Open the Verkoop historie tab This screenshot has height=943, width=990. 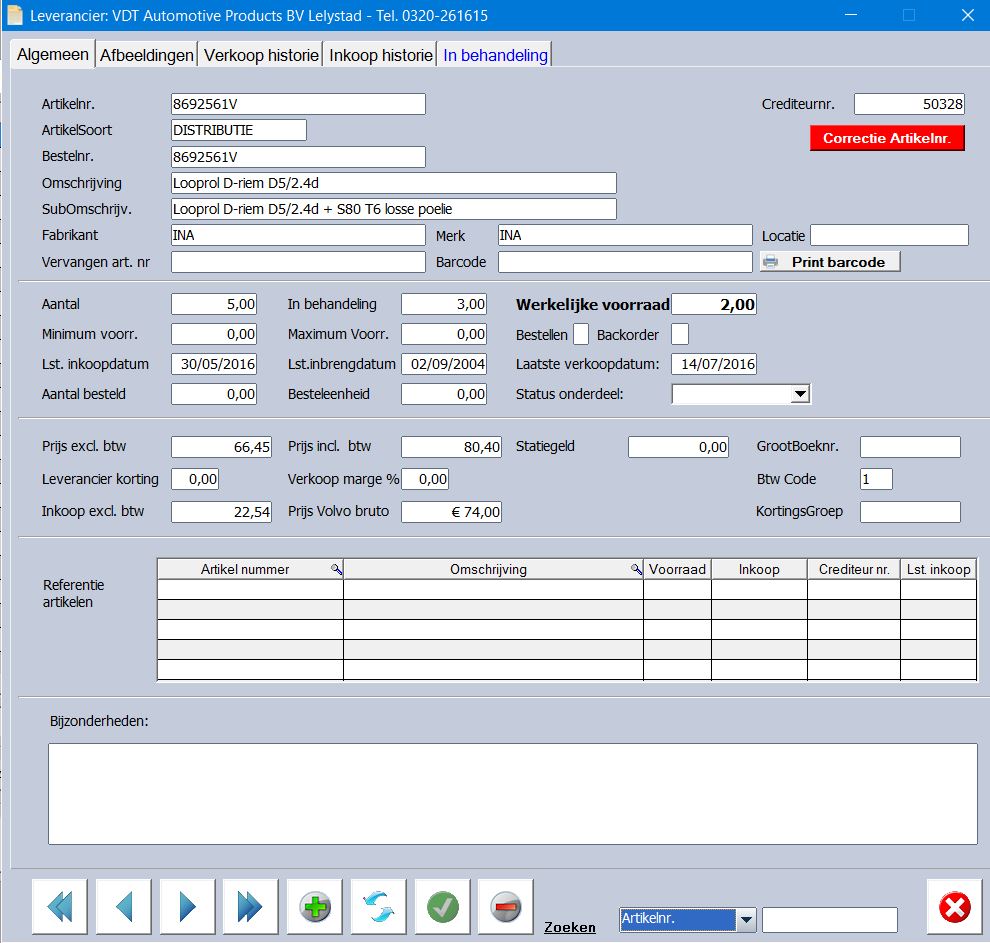click(261, 55)
